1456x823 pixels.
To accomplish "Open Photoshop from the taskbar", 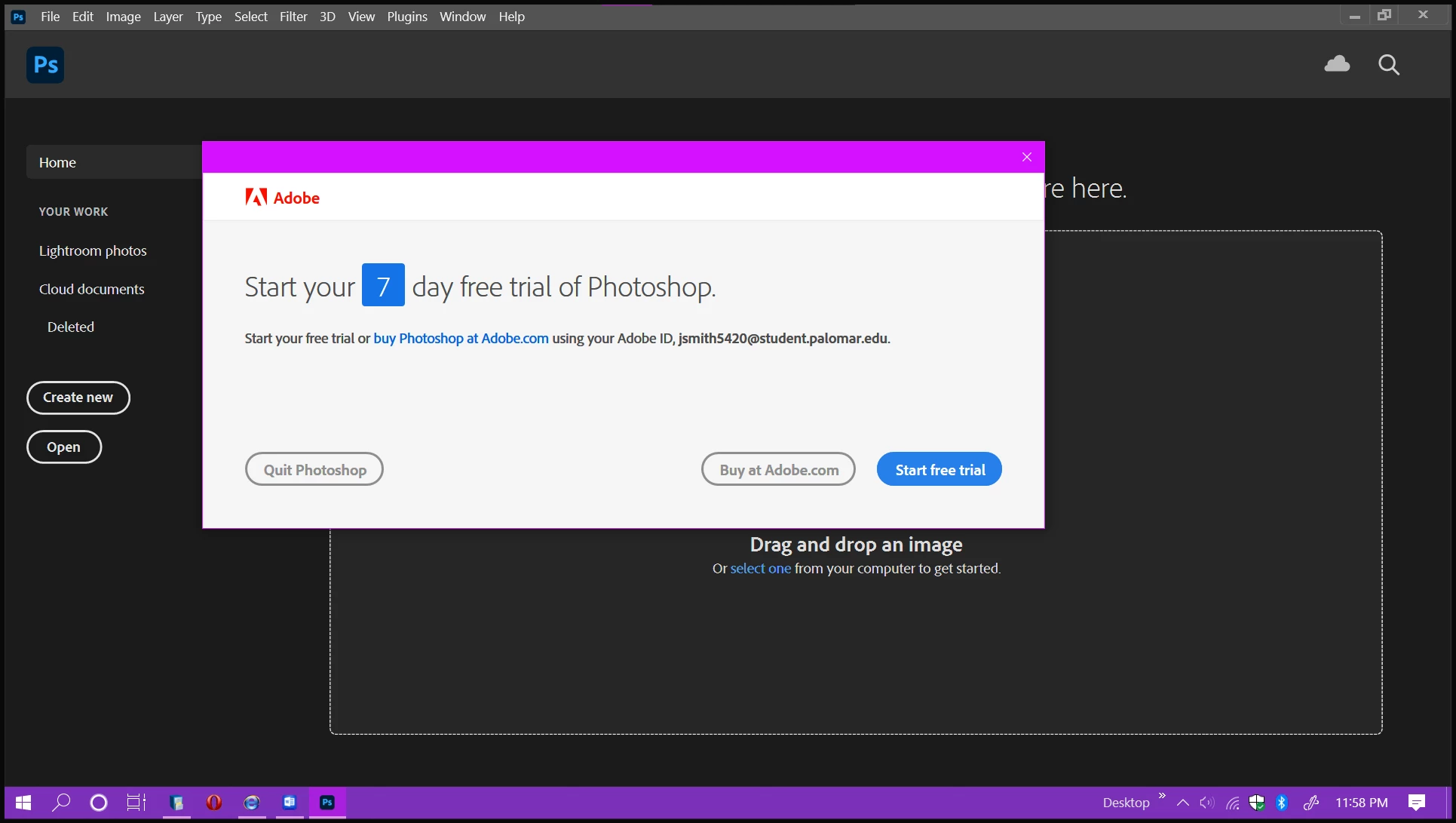I will (327, 802).
